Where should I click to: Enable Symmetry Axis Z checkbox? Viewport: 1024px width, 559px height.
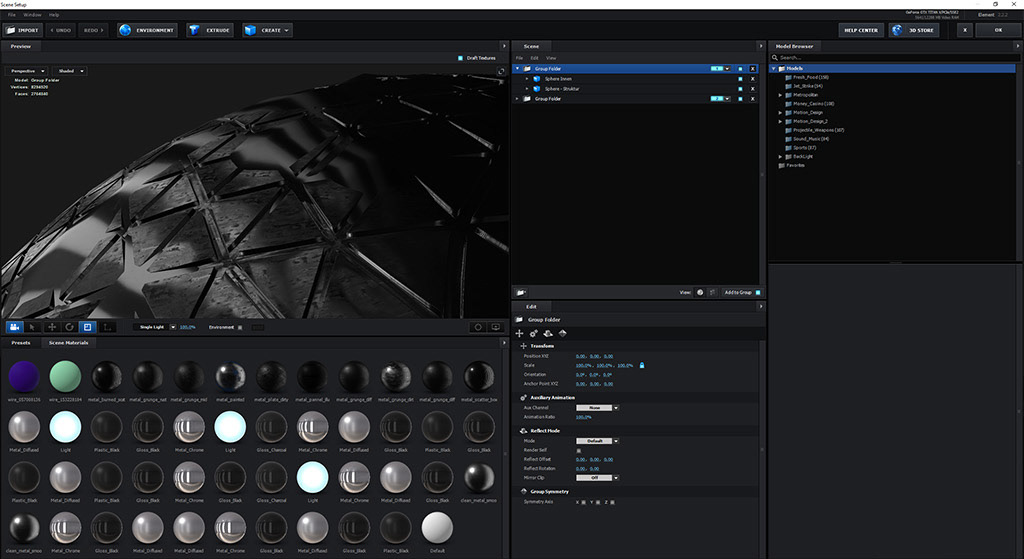click(613, 502)
